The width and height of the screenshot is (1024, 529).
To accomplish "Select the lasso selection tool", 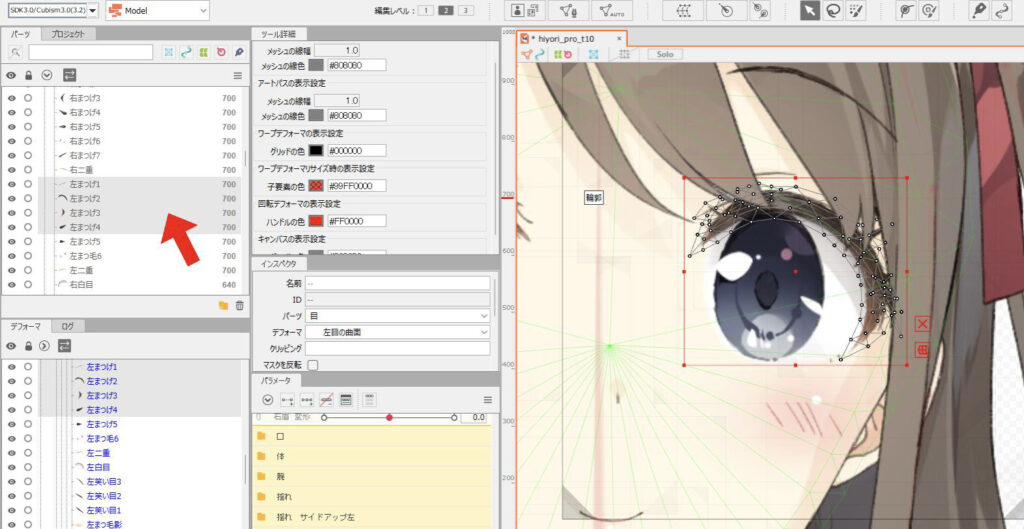I will click(x=833, y=11).
